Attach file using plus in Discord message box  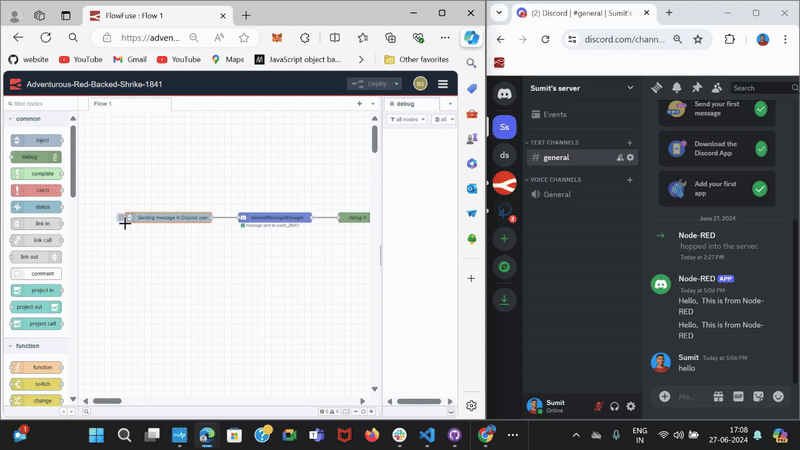pyautogui.click(x=664, y=396)
